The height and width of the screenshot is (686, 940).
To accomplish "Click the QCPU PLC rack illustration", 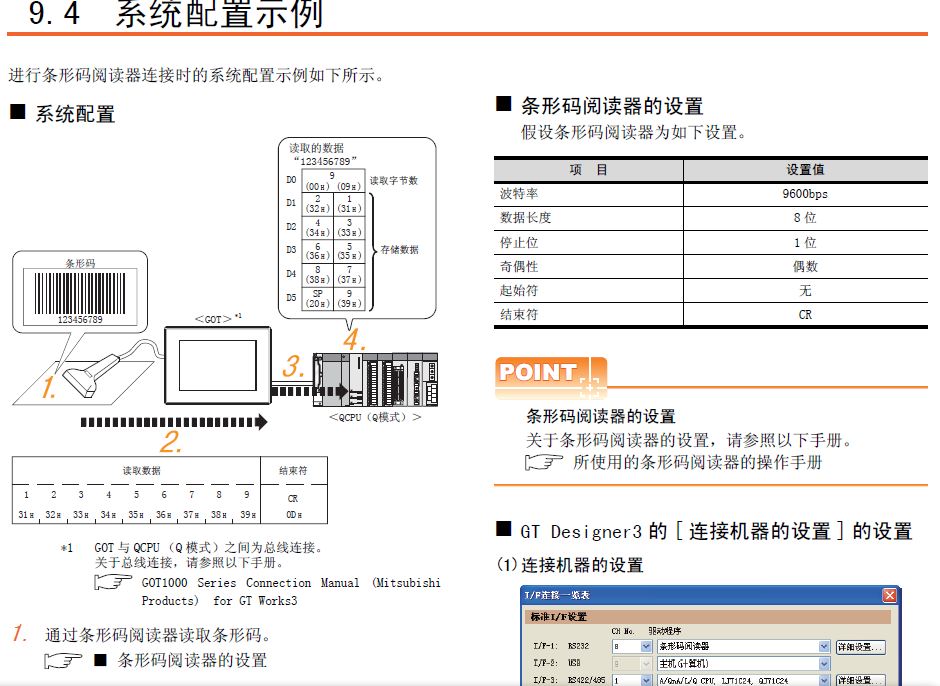I will tap(375, 380).
